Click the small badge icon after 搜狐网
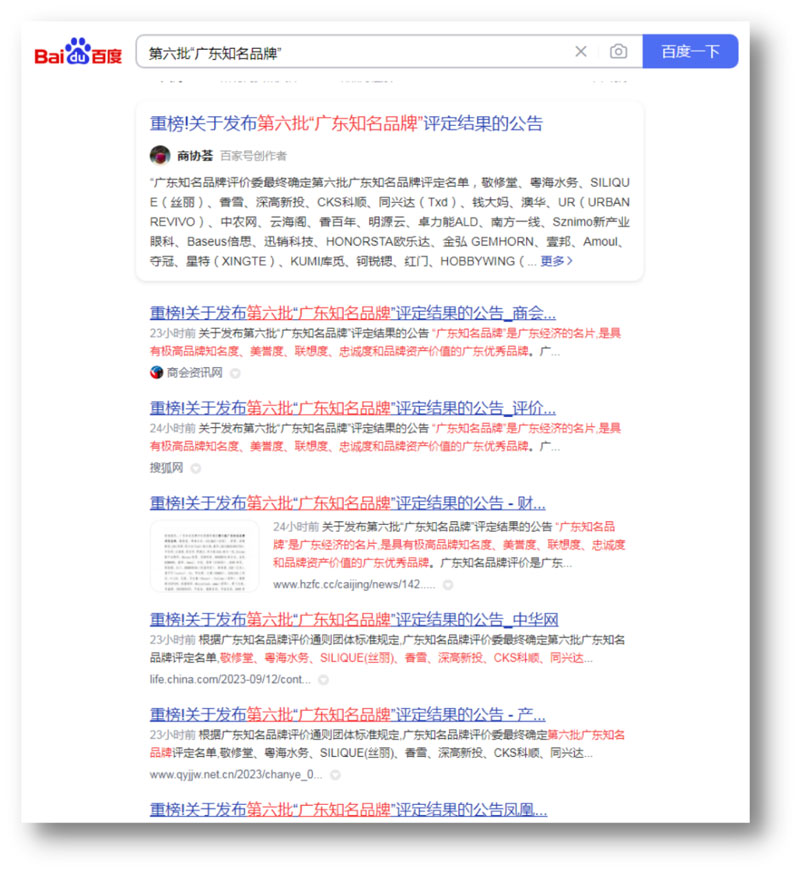This screenshot has height=873, width=800. 195,468
